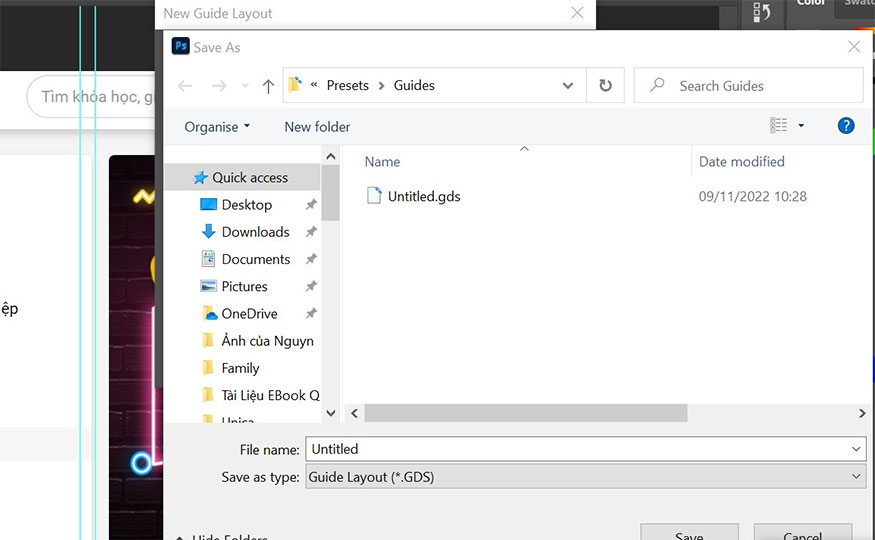The height and width of the screenshot is (540, 875).
Task: Click the horizontal scrollbar in file list
Action: [x=525, y=413]
